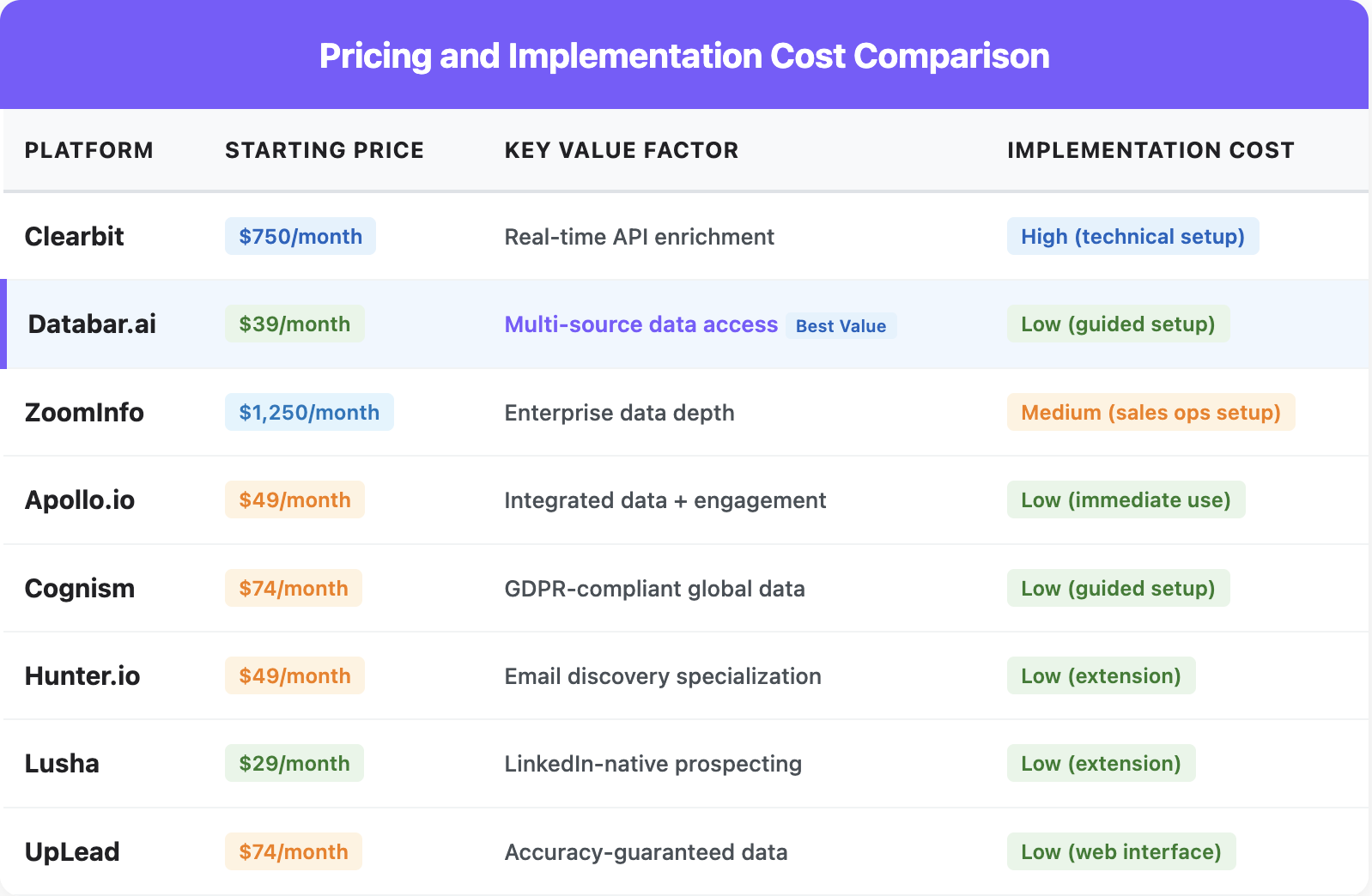Click the 'Low (web interface)' badge
The width and height of the screenshot is (1372, 896).
[x=1121, y=851]
